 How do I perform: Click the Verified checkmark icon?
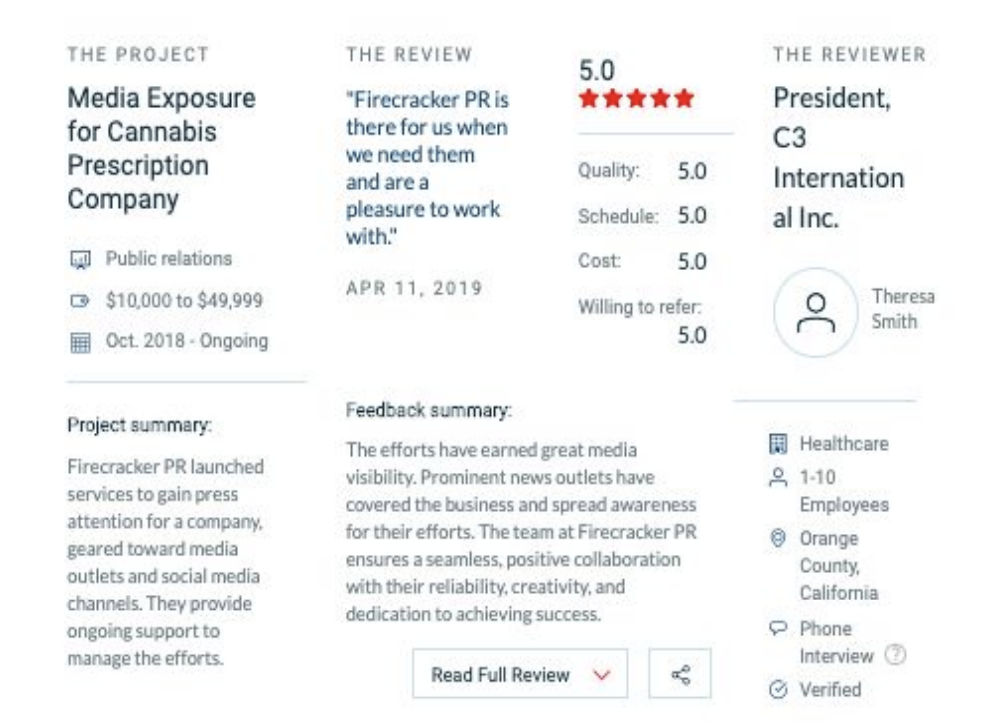[x=781, y=689]
